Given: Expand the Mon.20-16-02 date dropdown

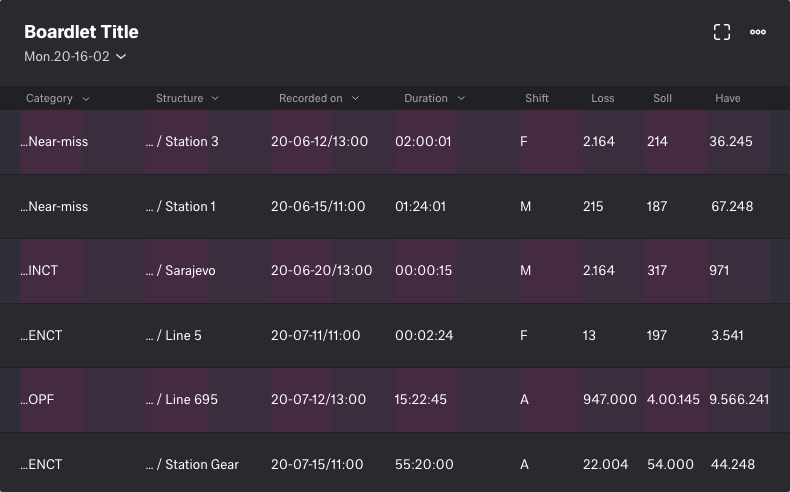Looking at the screenshot, I should point(75,57).
